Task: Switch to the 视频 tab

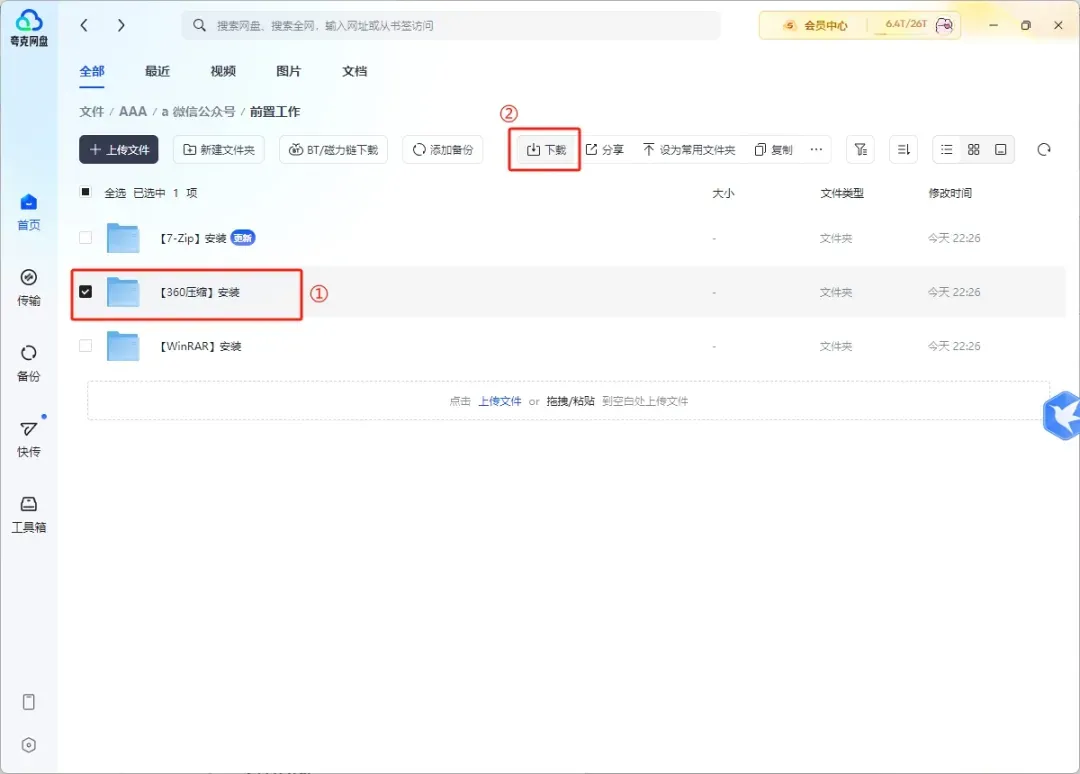Action: coord(222,71)
